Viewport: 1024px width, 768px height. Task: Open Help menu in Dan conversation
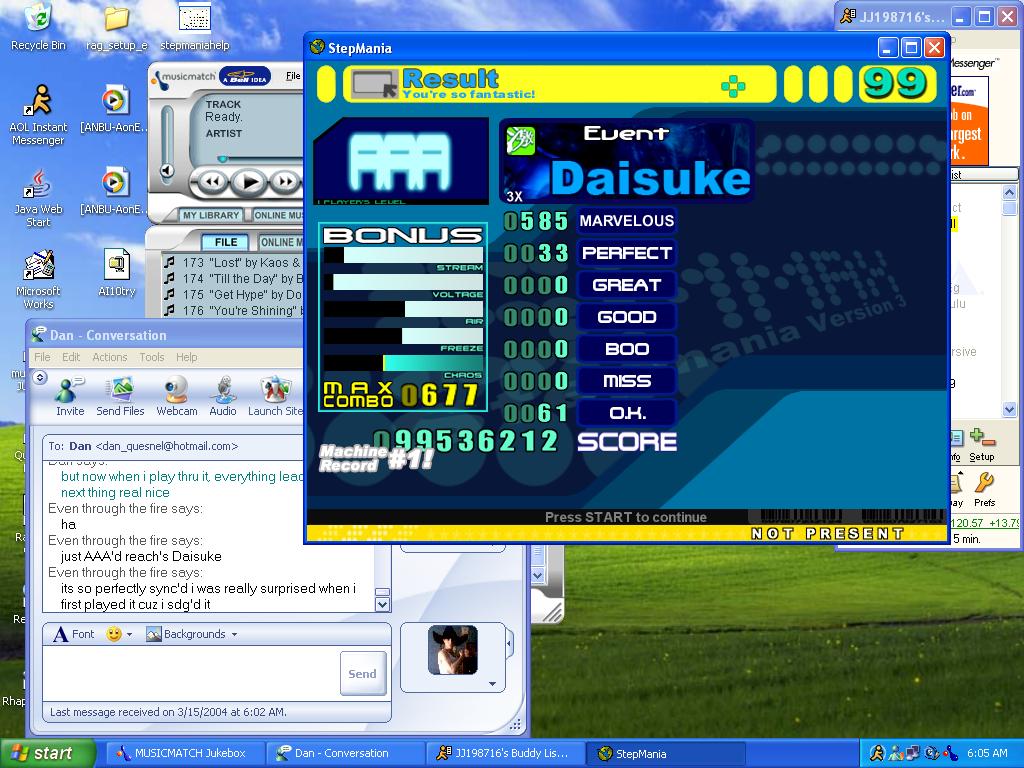point(186,357)
